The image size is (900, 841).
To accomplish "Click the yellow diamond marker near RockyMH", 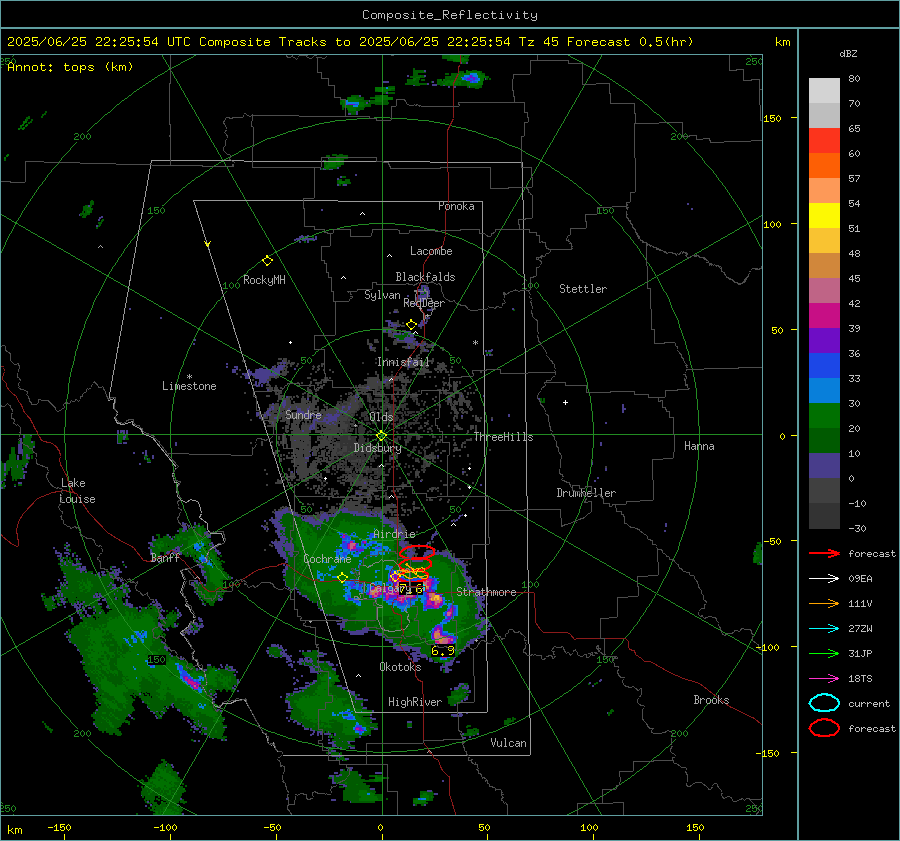I will (x=267, y=261).
